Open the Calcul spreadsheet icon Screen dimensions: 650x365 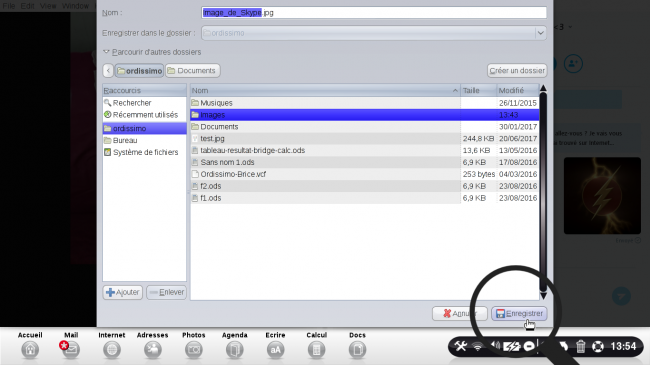(316, 350)
